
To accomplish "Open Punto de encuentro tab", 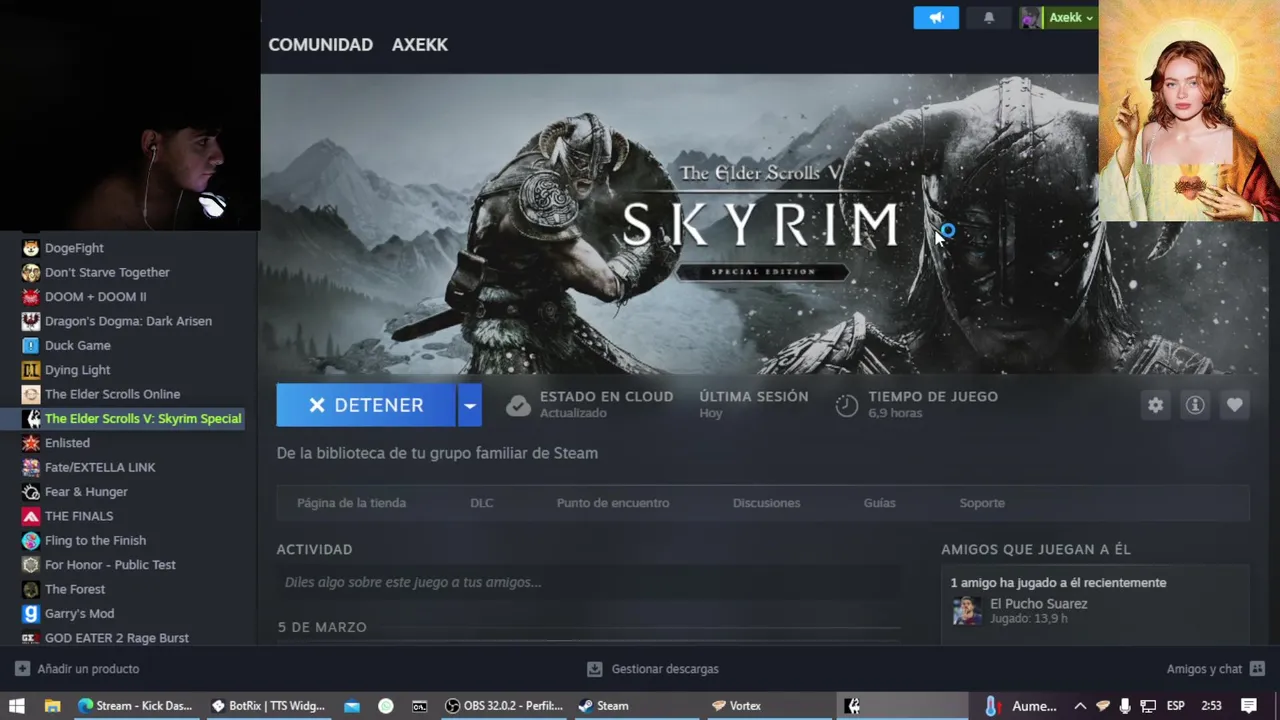I will [x=613, y=503].
